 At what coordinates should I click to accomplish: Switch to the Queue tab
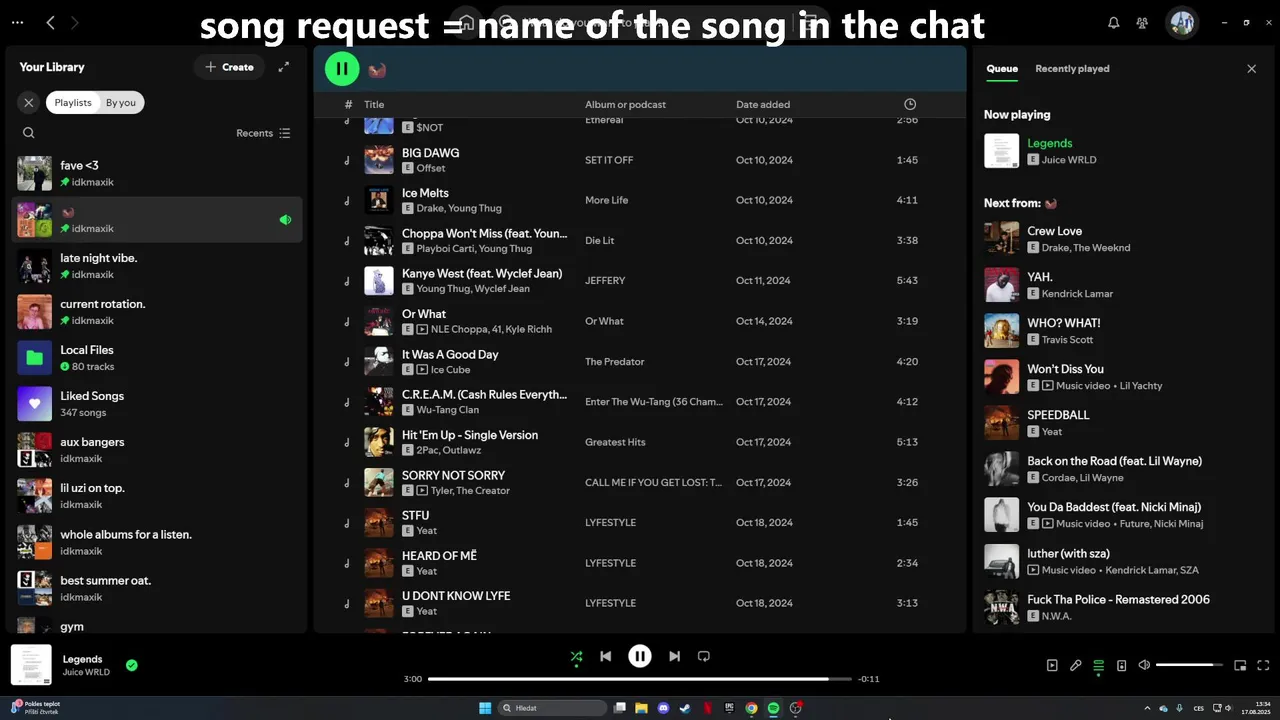[1002, 69]
